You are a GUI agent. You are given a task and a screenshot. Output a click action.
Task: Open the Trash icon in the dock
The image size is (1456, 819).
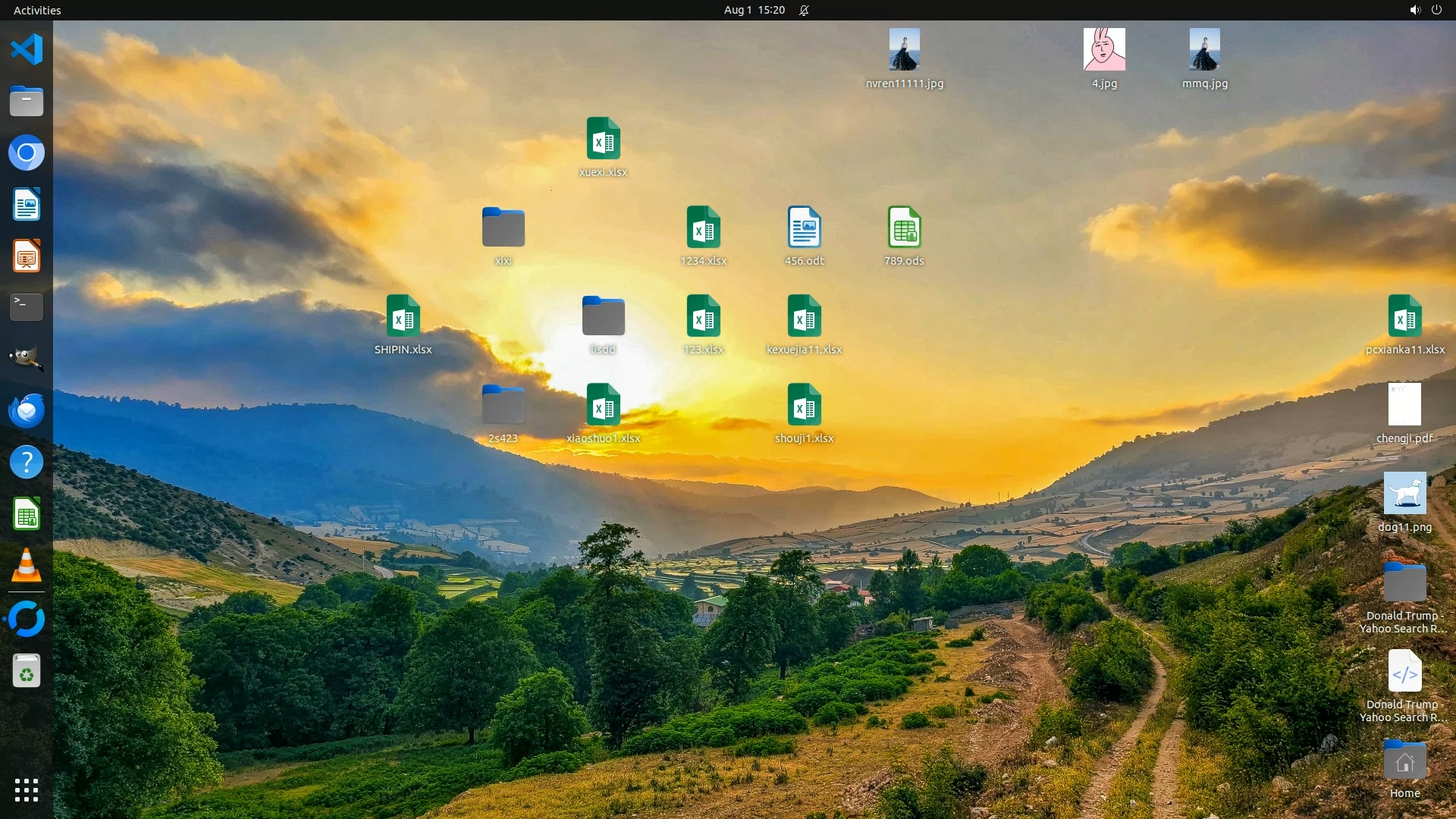tap(27, 671)
